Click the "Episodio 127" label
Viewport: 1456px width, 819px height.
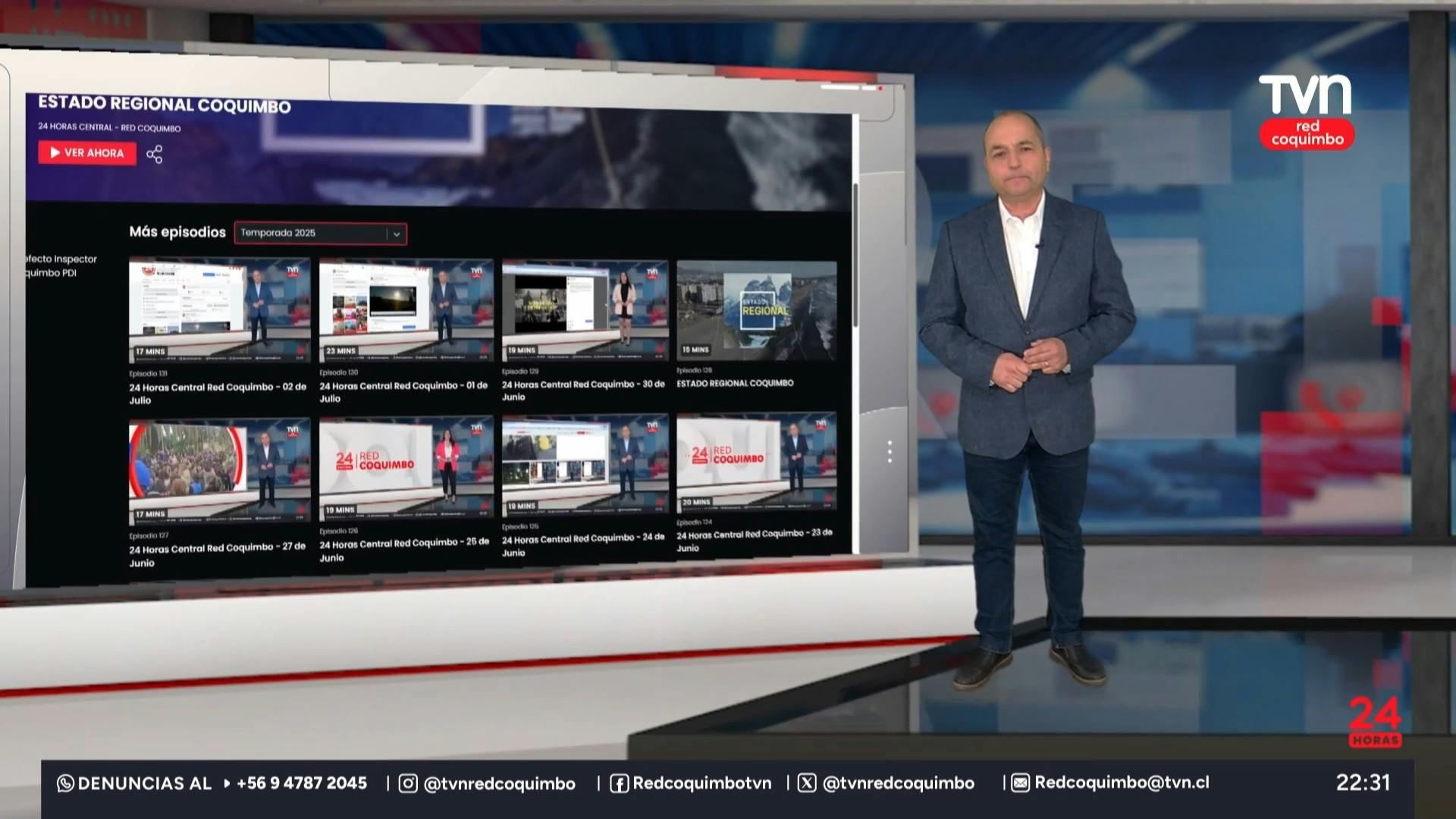click(149, 535)
